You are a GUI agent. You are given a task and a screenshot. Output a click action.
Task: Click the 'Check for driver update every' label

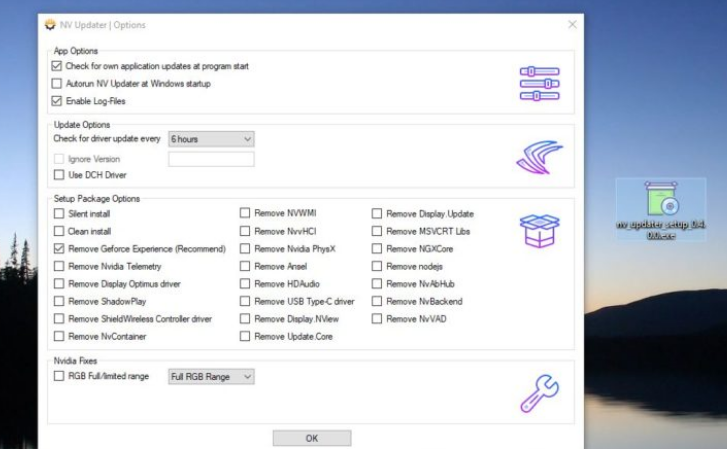click(107, 139)
